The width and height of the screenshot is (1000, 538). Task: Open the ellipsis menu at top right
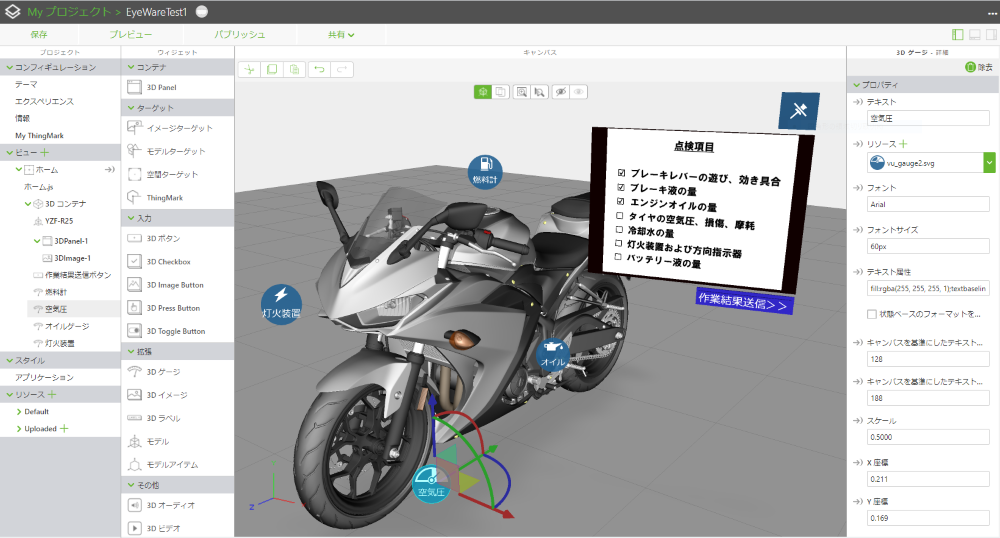(x=992, y=13)
